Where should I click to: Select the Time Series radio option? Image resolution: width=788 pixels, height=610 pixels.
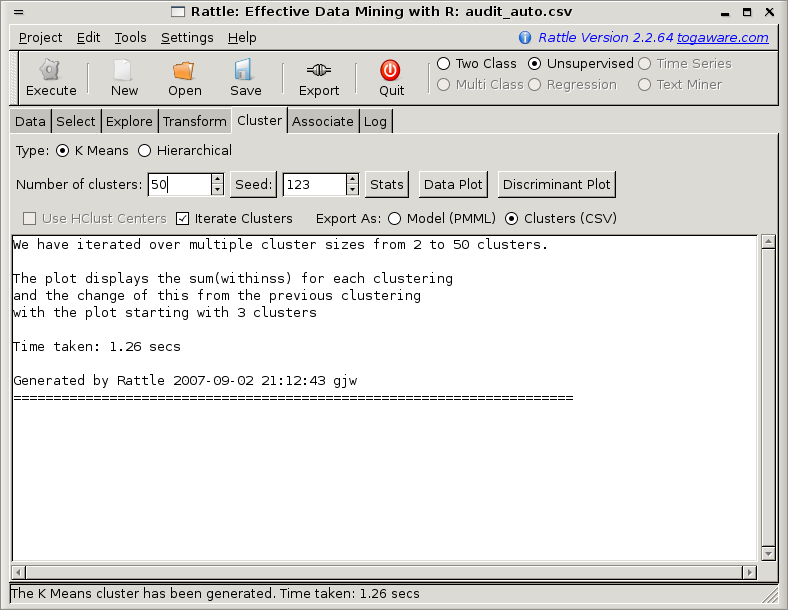coord(645,64)
